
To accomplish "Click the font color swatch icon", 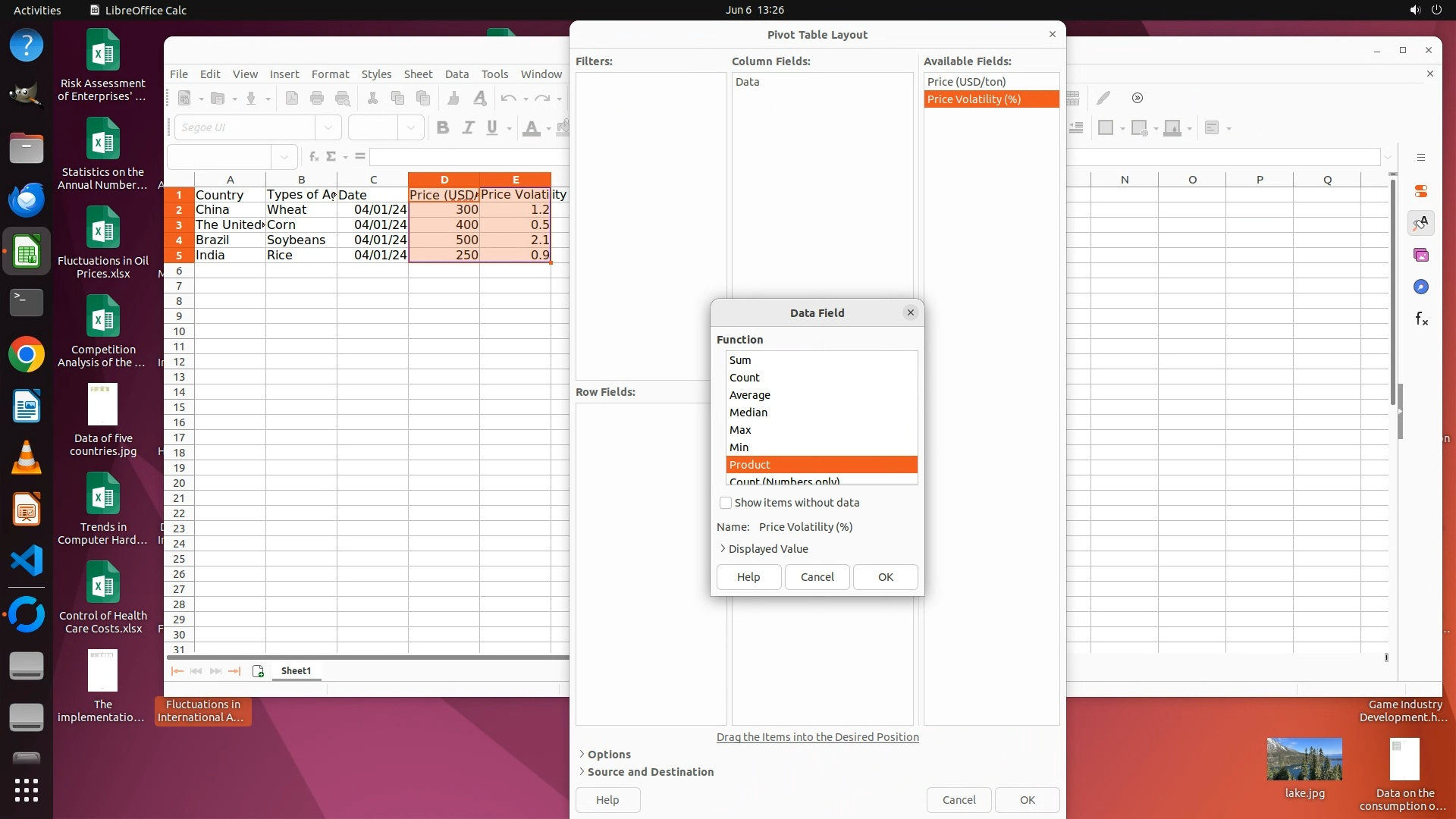I will 531,127.
